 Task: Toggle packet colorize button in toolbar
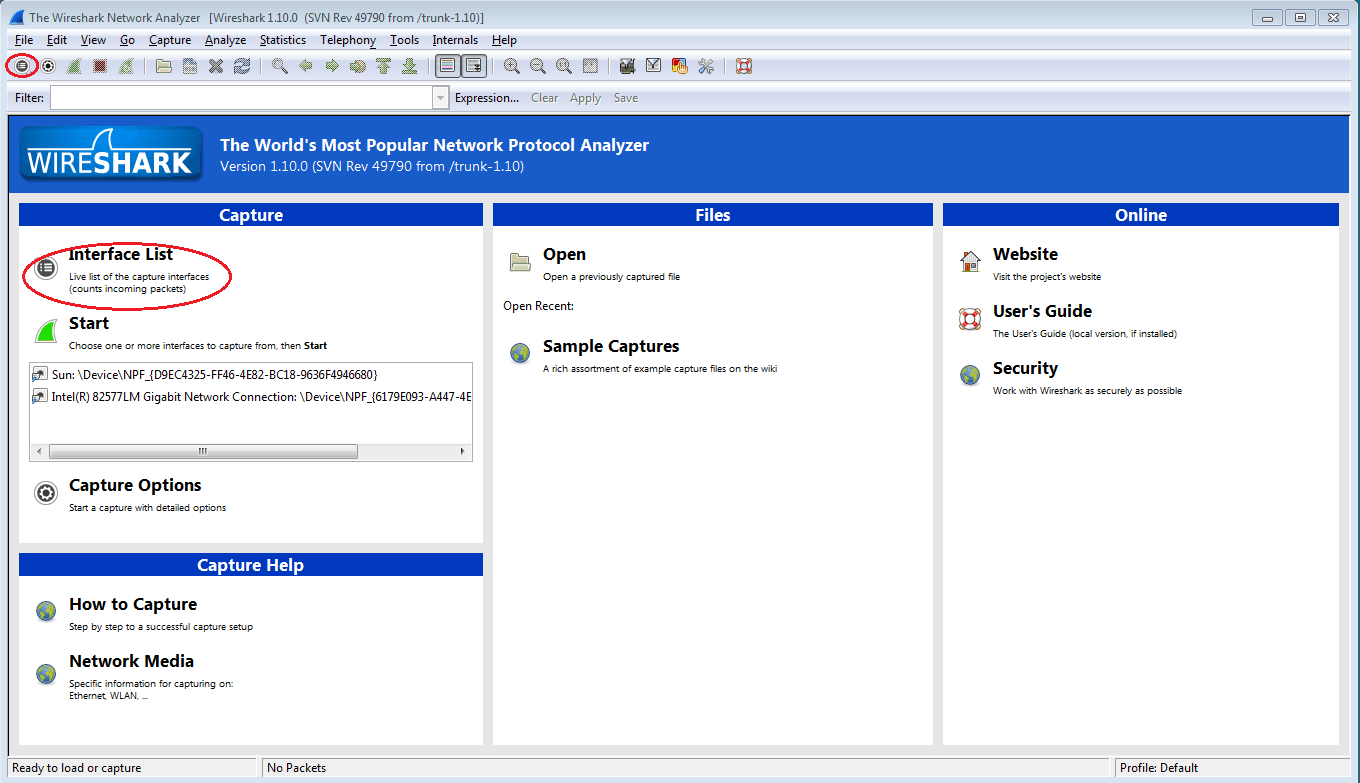point(447,66)
